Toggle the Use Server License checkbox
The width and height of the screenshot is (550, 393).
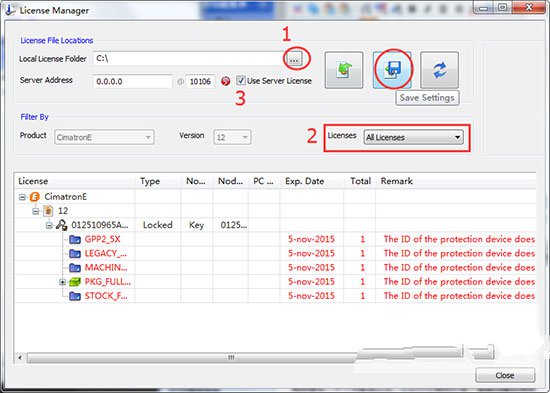(x=241, y=81)
